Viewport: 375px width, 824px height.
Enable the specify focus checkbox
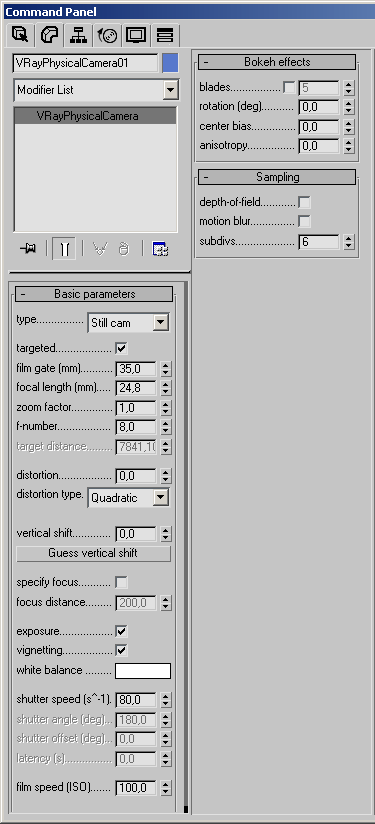(122, 582)
